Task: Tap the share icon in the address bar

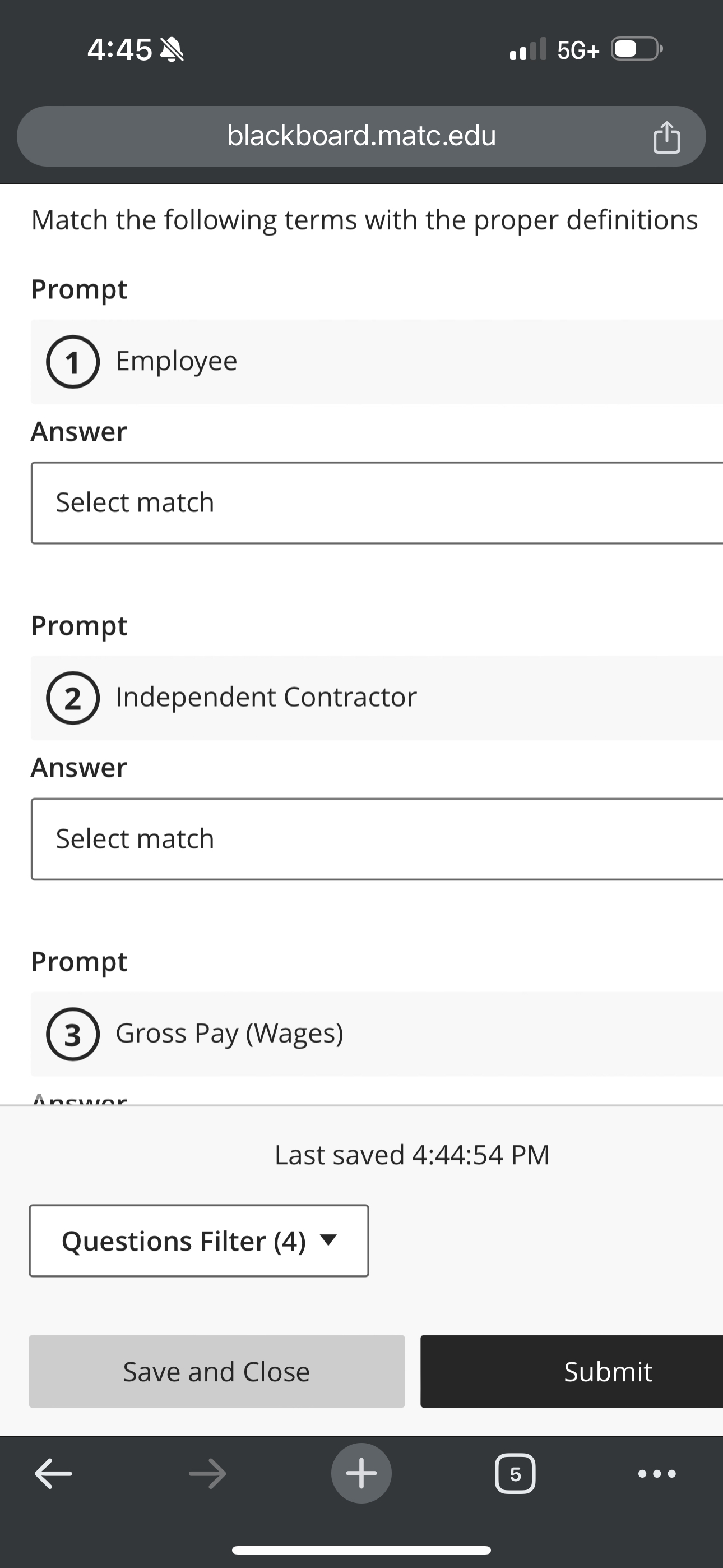Action: [667, 136]
